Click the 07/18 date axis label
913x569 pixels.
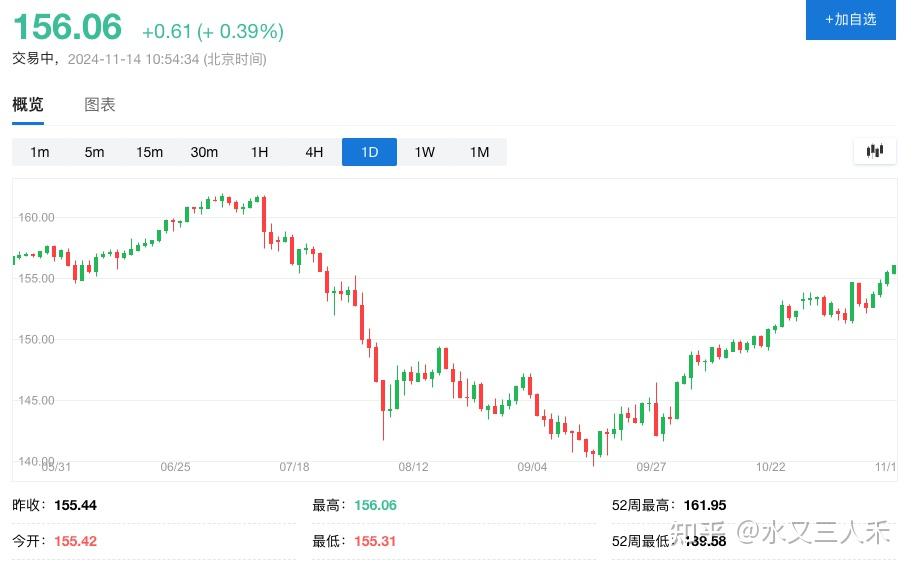coord(294,466)
